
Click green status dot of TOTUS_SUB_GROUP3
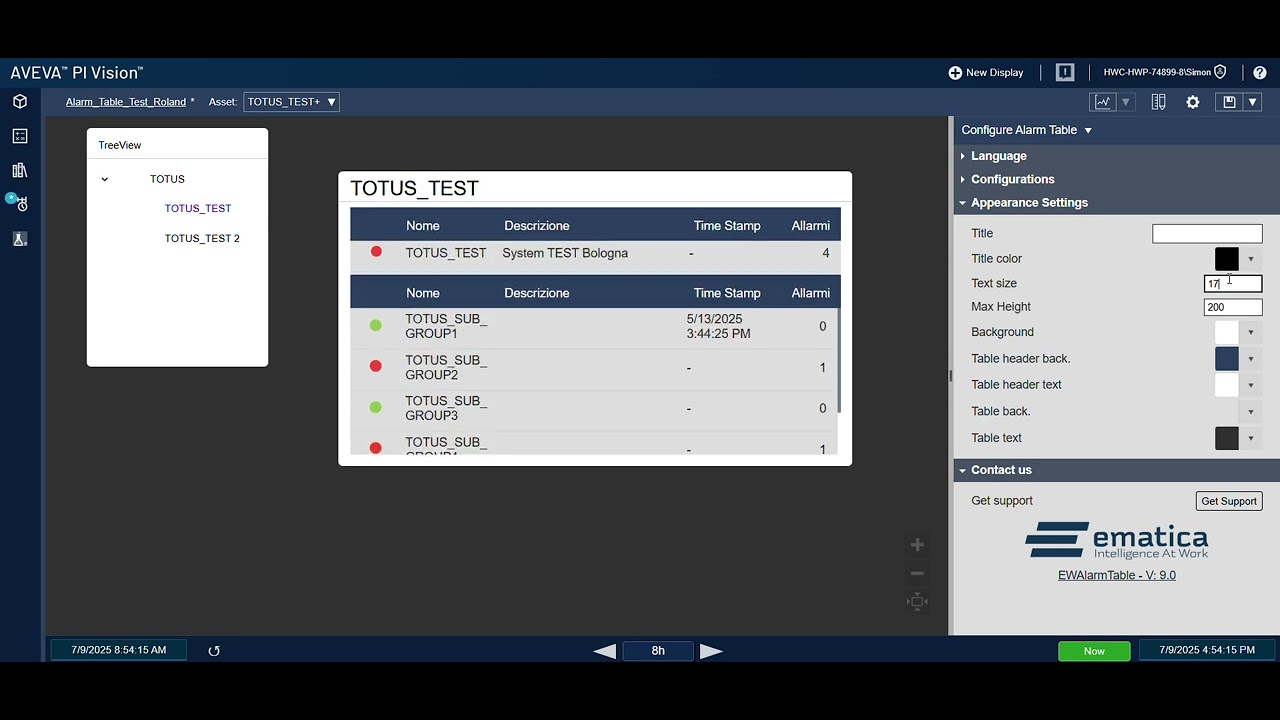[x=376, y=407]
